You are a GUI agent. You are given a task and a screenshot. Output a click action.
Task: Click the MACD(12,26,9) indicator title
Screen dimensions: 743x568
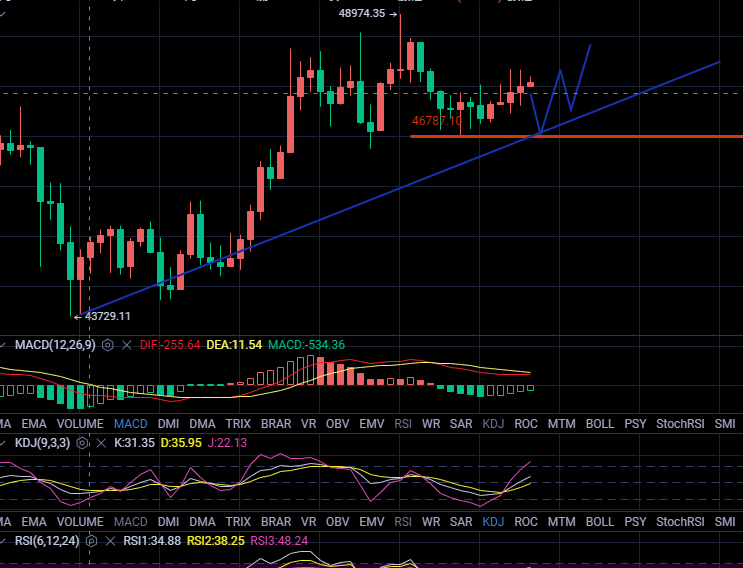coord(55,345)
